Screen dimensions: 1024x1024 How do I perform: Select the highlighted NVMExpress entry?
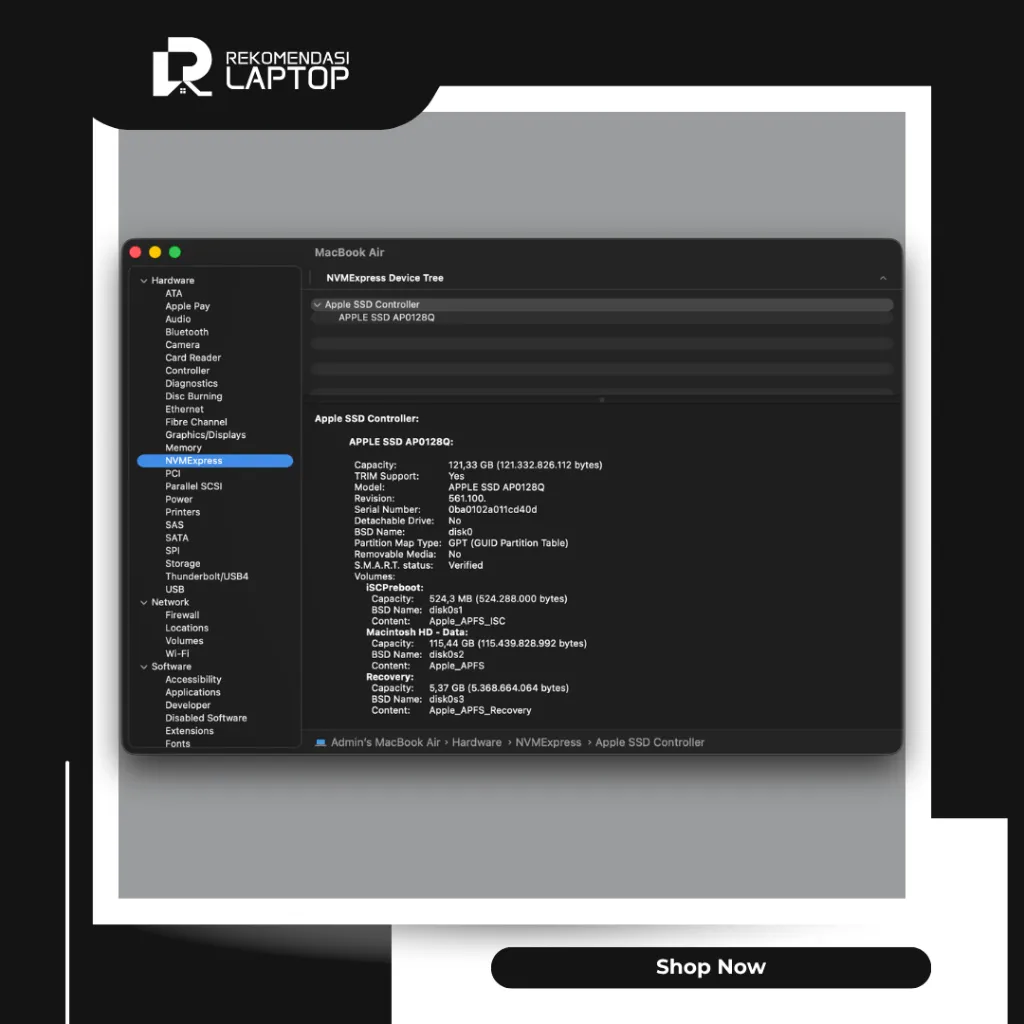[215, 460]
